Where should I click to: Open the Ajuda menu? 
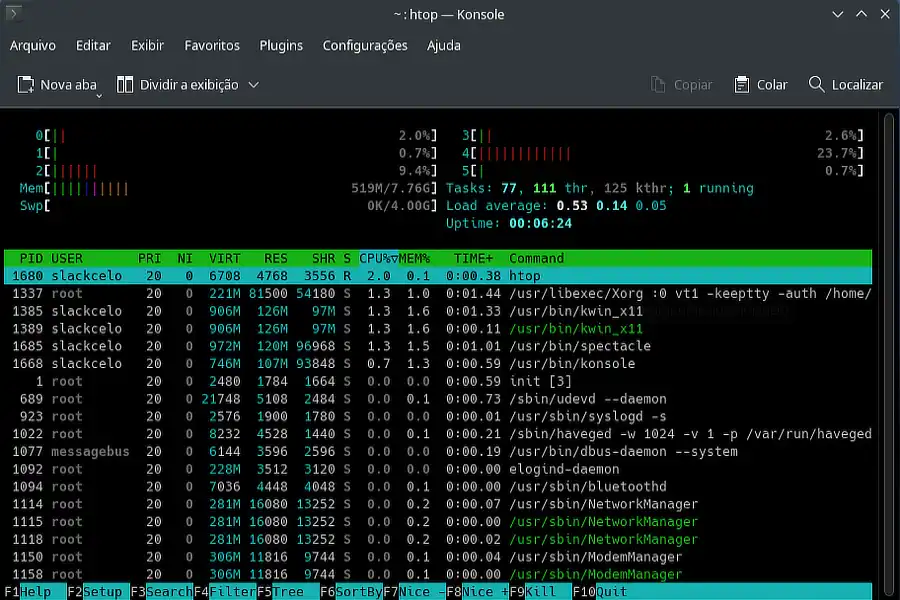pos(444,45)
